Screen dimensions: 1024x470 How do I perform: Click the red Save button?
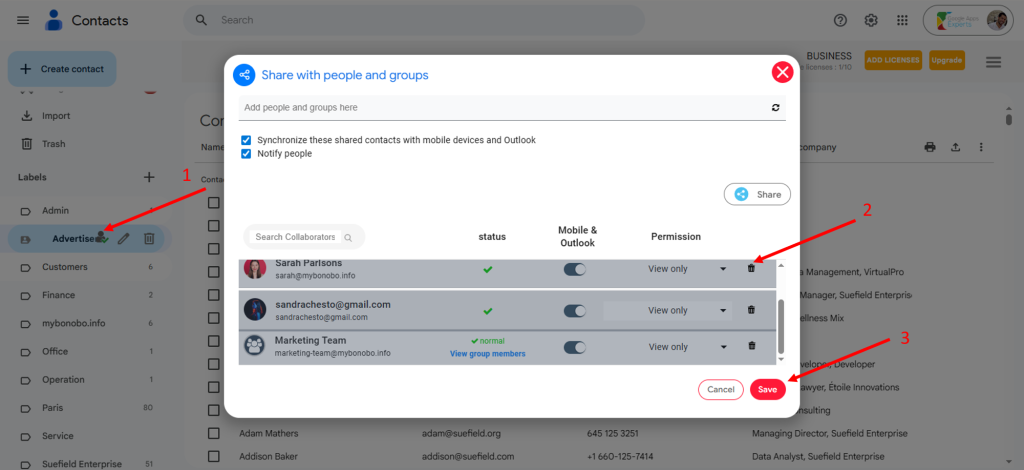click(x=767, y=389)
